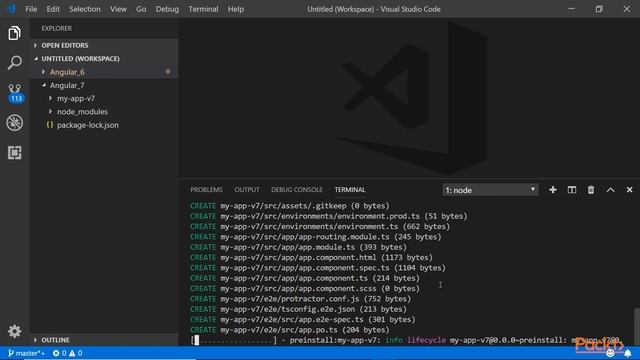This screenshot has height=360, width=640.
Task: Select the Terminal tab
Action: click(350, 190)
